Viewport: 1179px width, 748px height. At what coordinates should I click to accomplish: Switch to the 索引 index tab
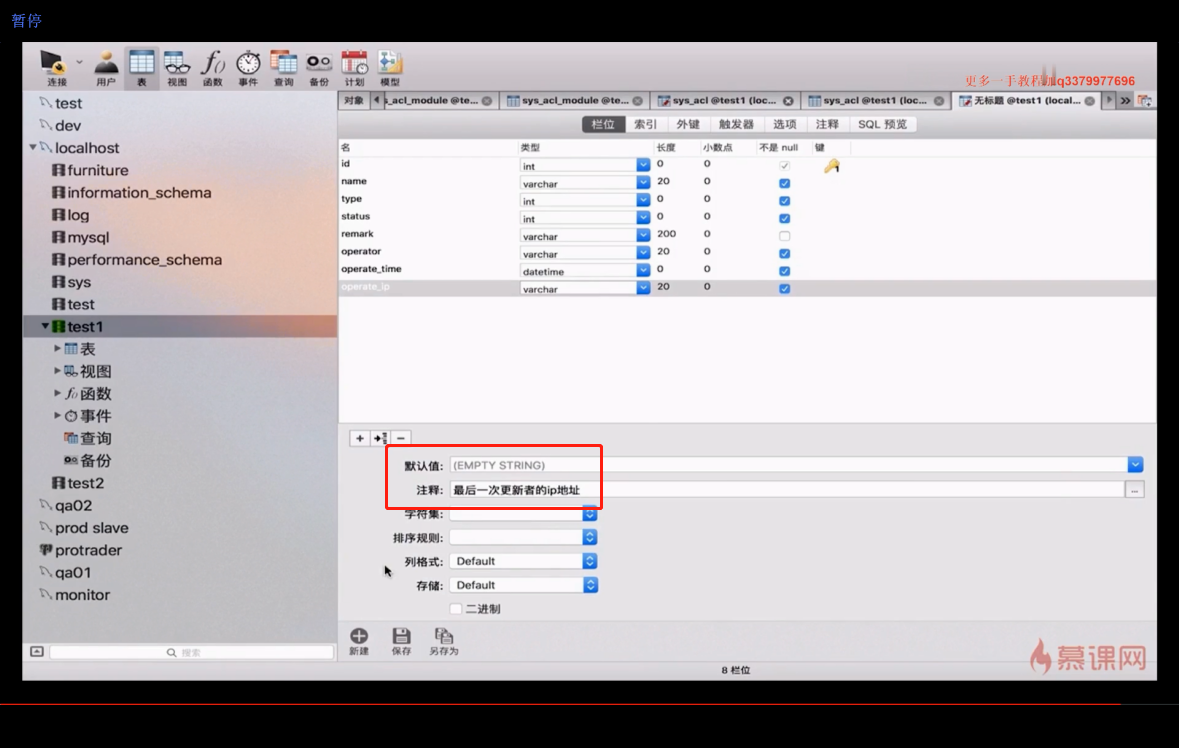(645, 124)
